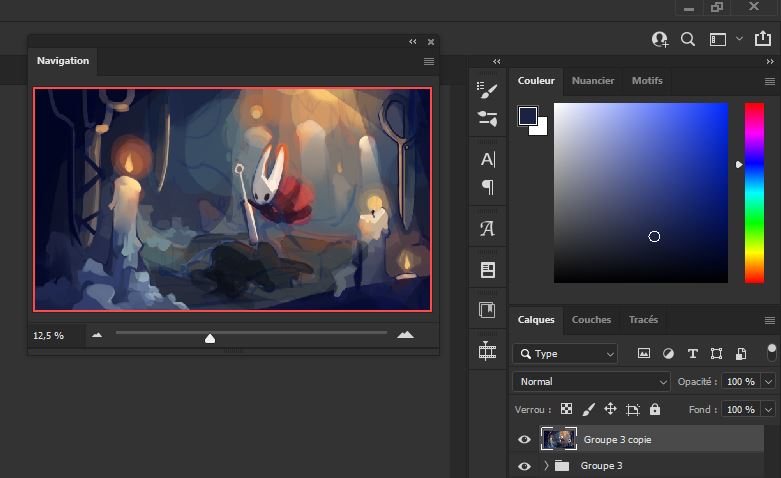Filter layers by type layer icon
This screenshot has width=781, height=478.
(692, 354)
